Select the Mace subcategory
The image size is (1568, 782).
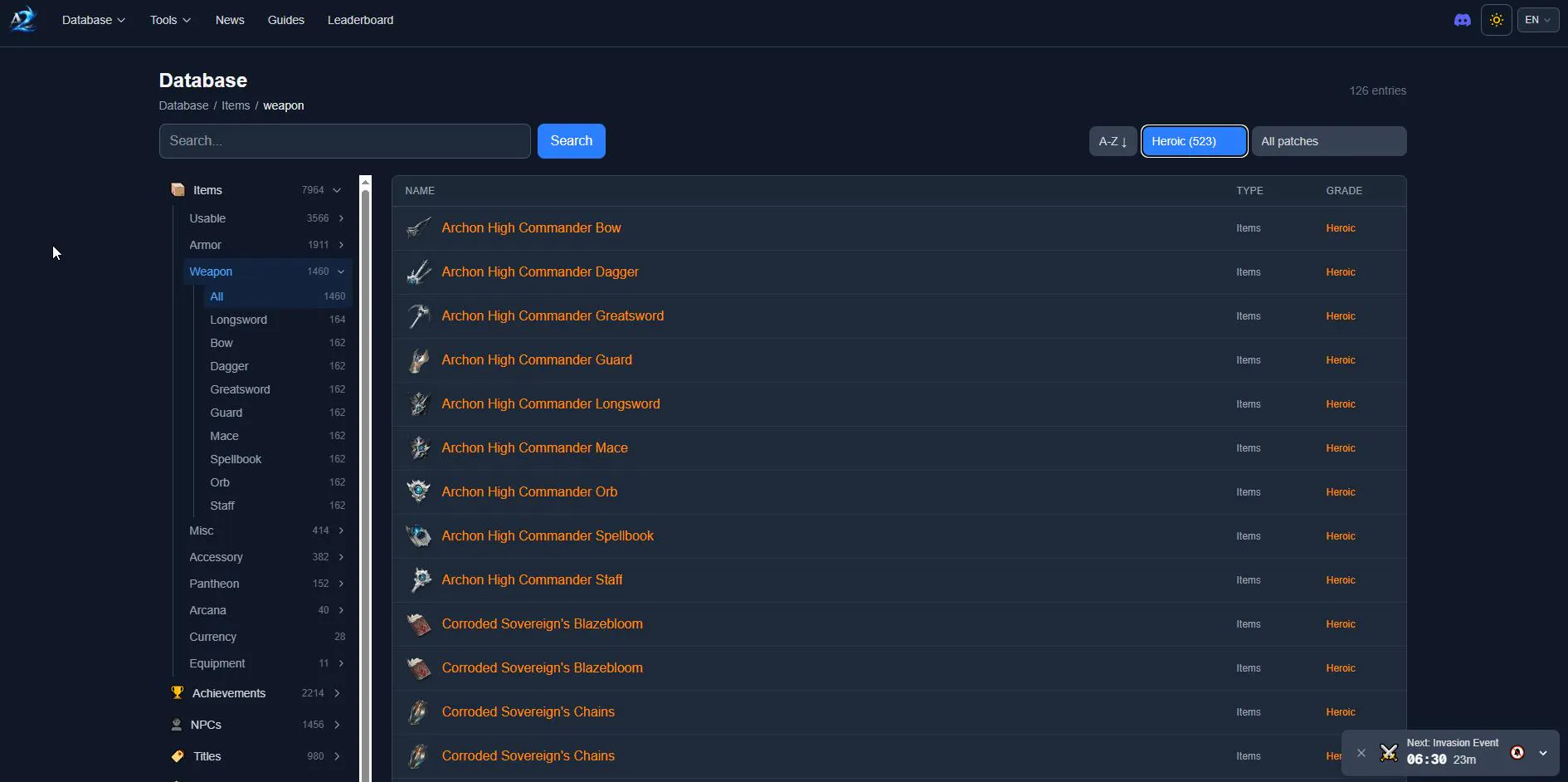[278, 436]
